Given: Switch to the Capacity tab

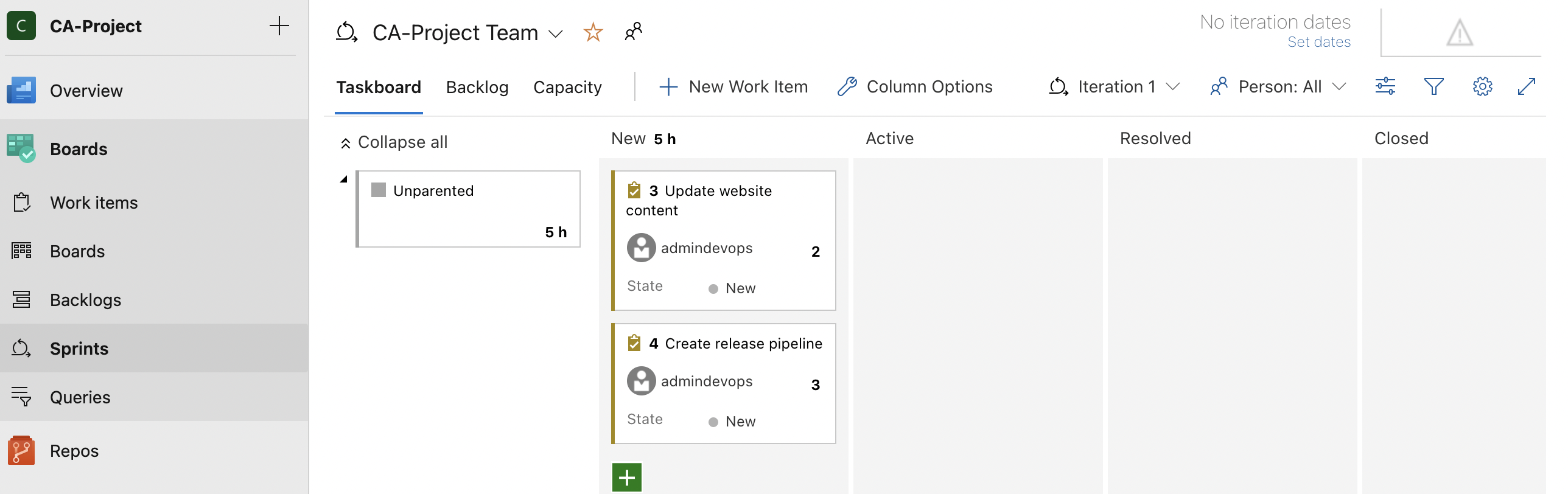Looking at the screenshot, I should click(x=567, y=88).
